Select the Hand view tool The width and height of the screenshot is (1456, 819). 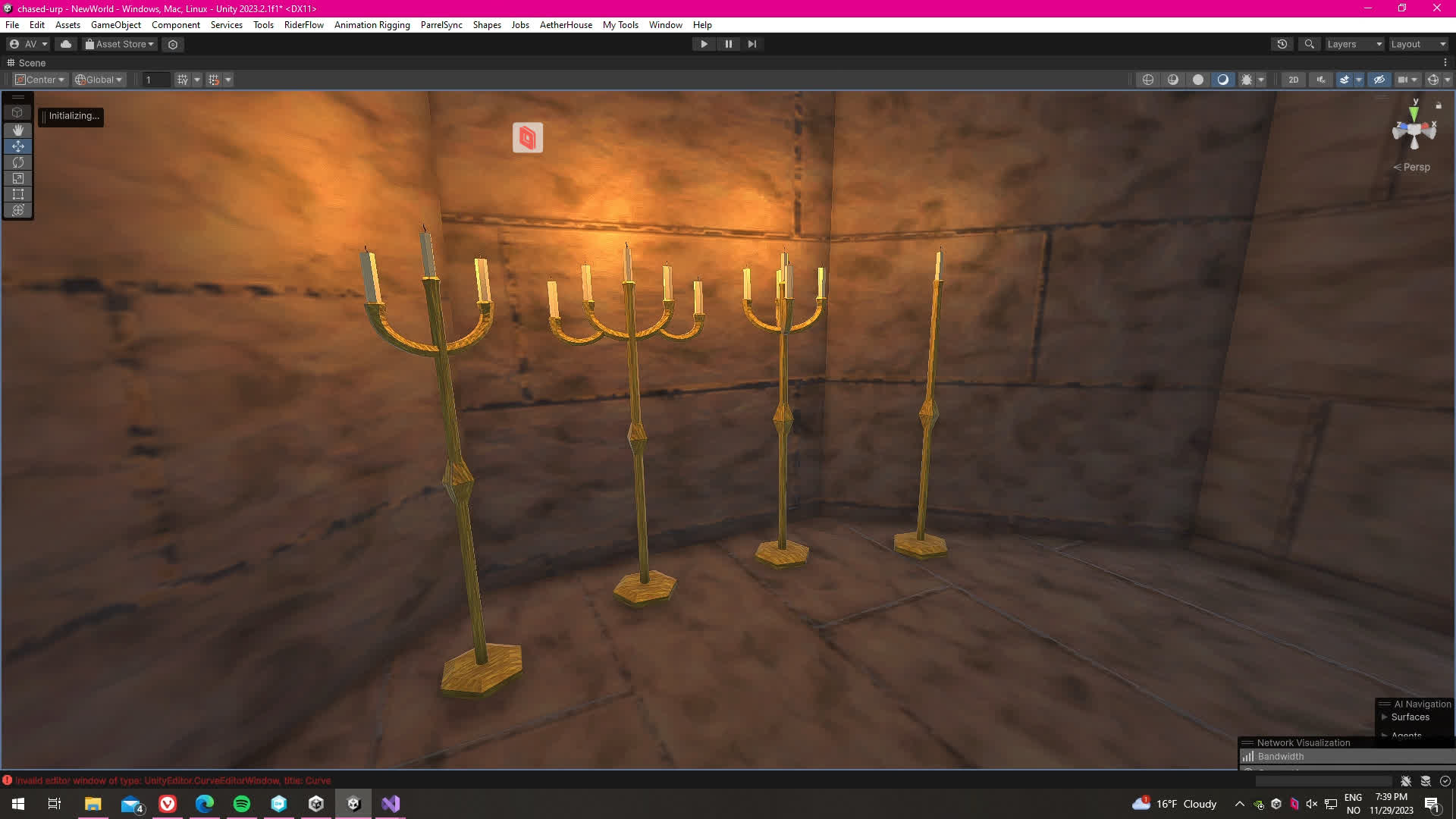click(18, 130)
